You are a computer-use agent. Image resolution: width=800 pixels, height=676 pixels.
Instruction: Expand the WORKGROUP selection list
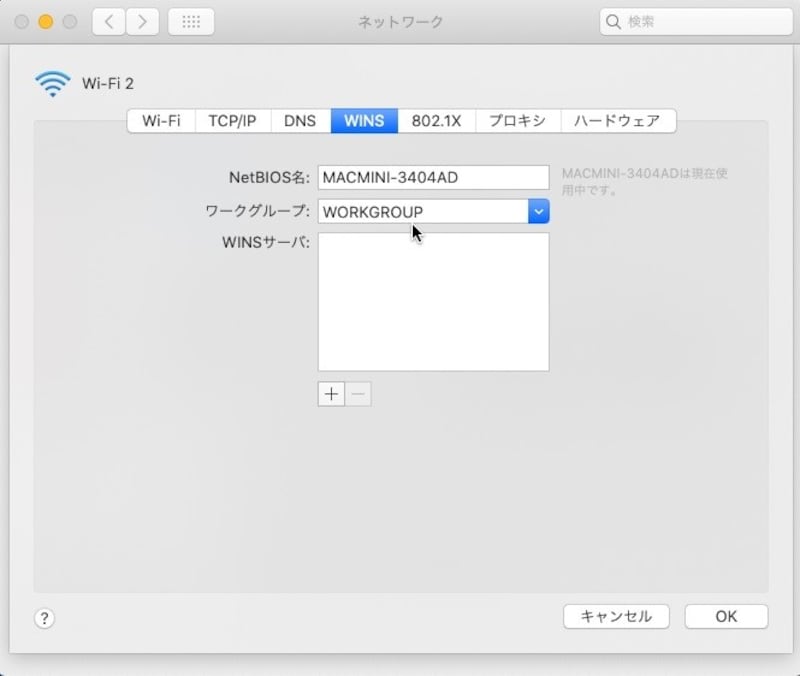[539, 211]
